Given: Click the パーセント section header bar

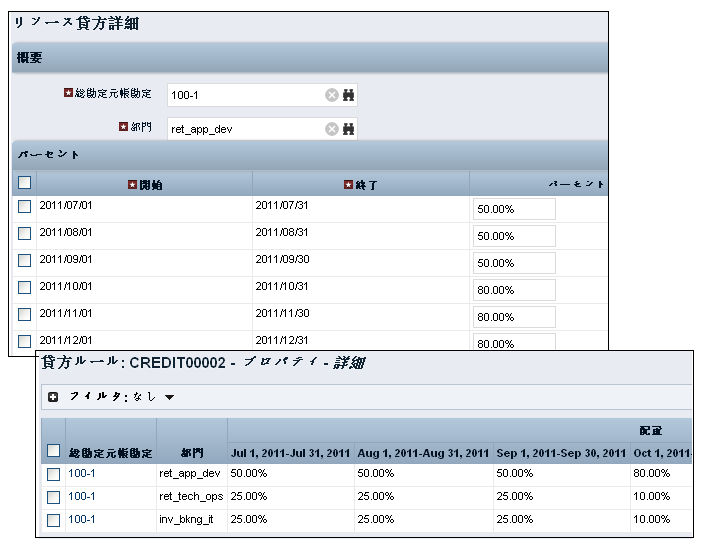Looking at the screenshot, I should click(x=310, y=154).
